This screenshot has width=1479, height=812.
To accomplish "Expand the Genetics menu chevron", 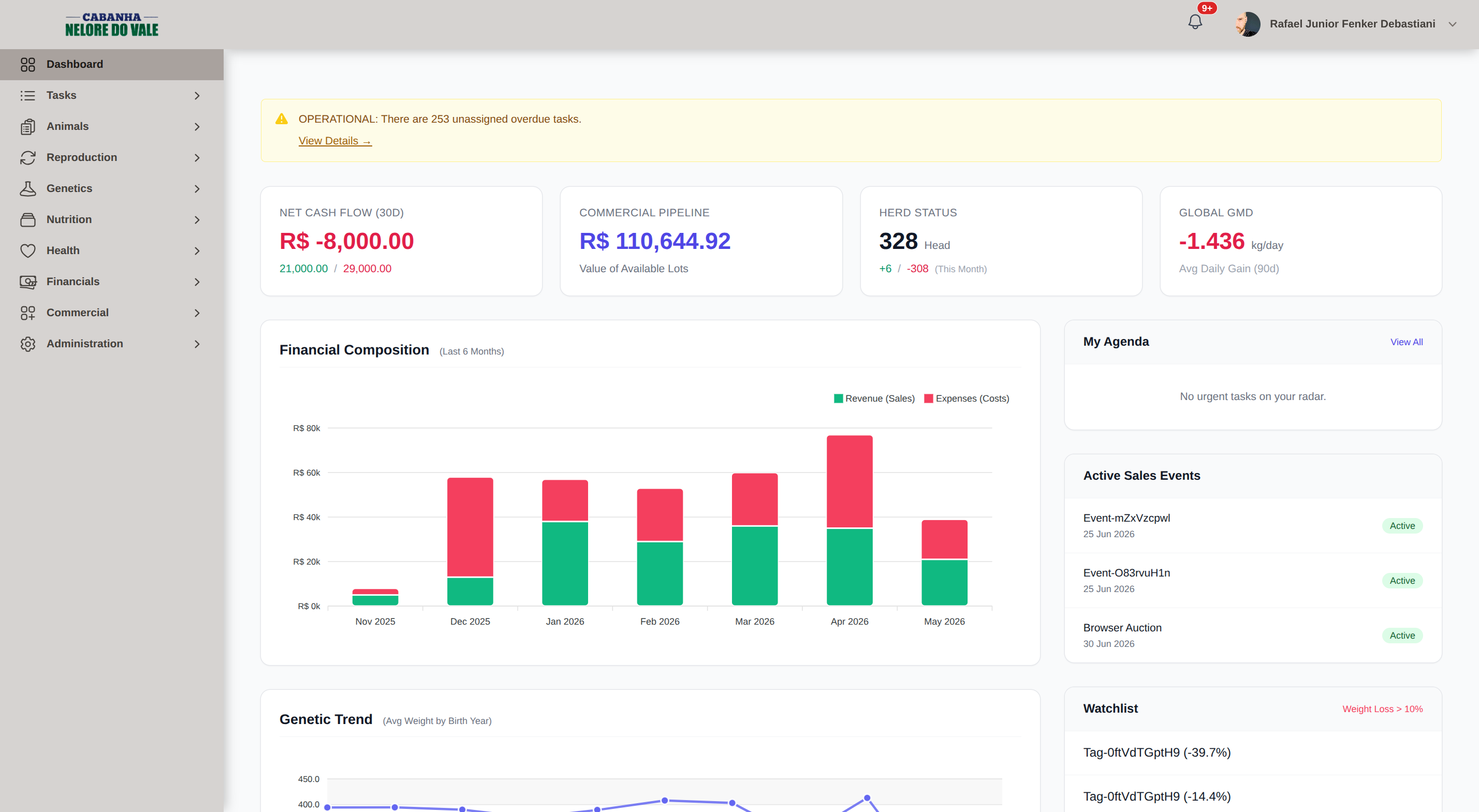I will [x=197, y=188].
